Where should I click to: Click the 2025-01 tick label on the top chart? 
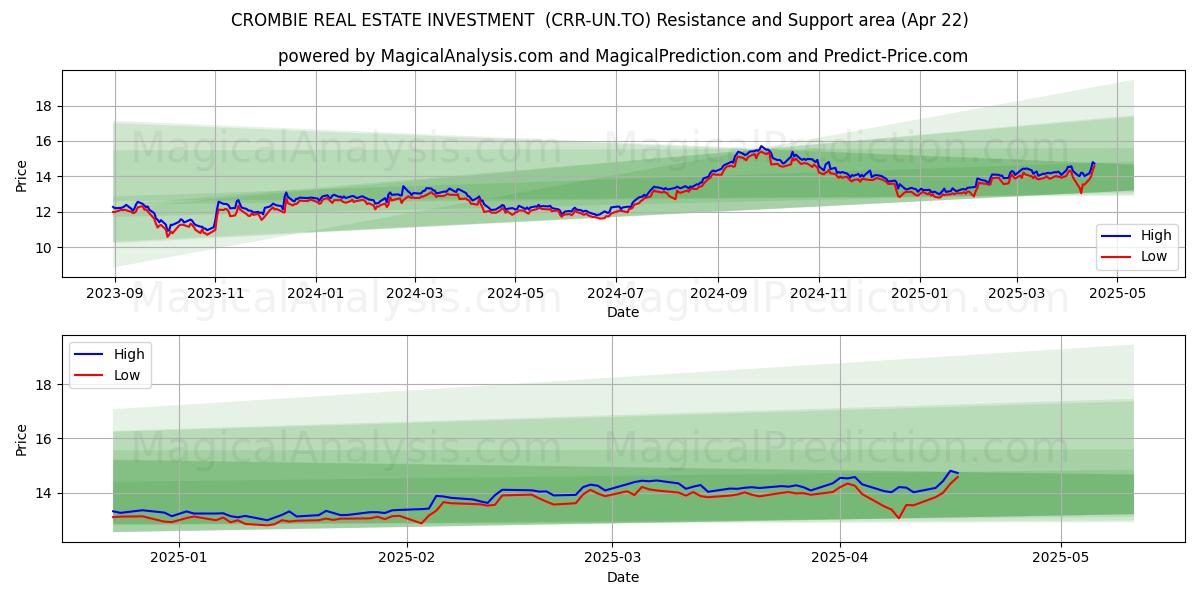(x=920, y=294)
